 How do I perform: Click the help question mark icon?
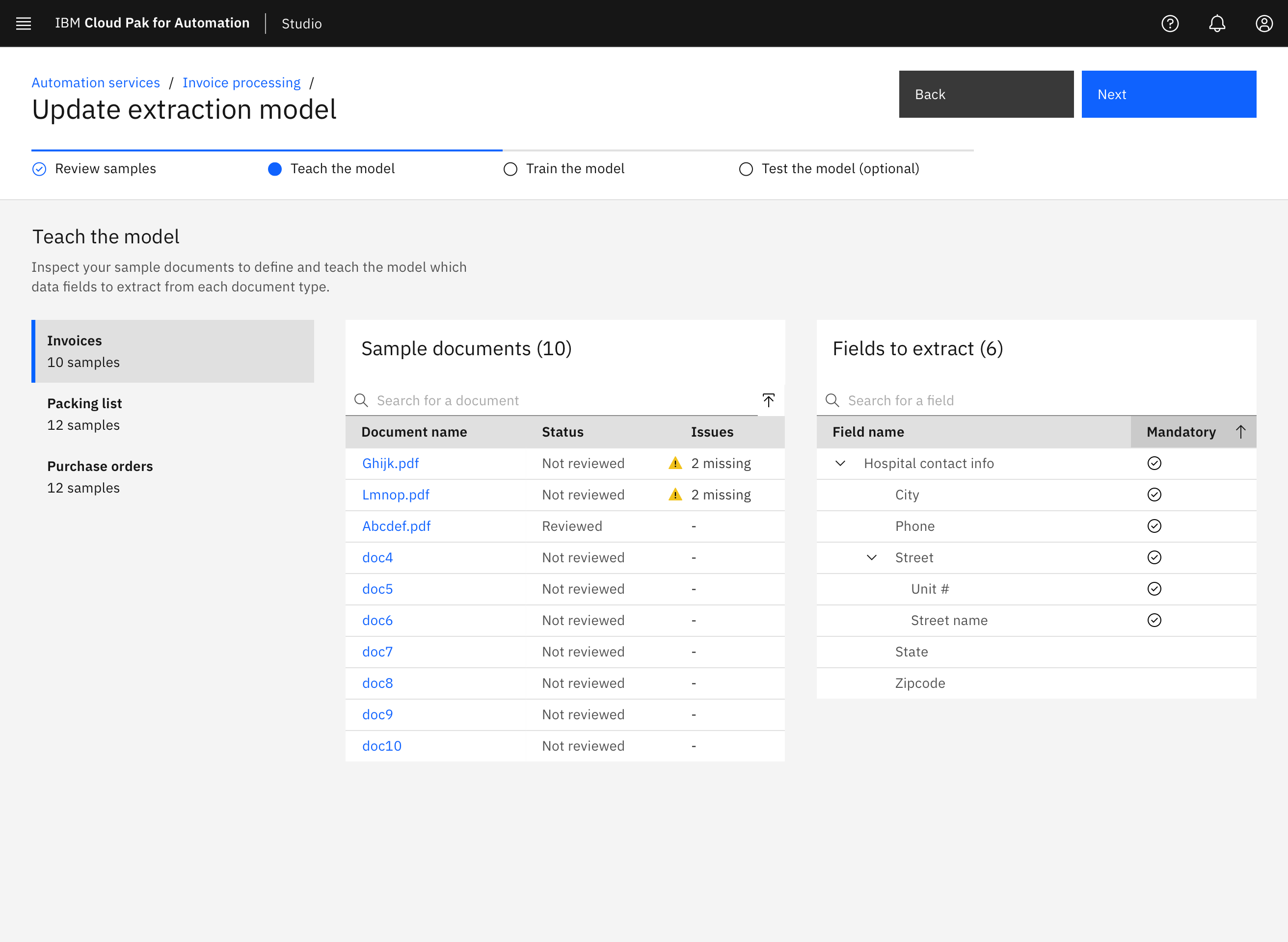tap(1170, 24)
